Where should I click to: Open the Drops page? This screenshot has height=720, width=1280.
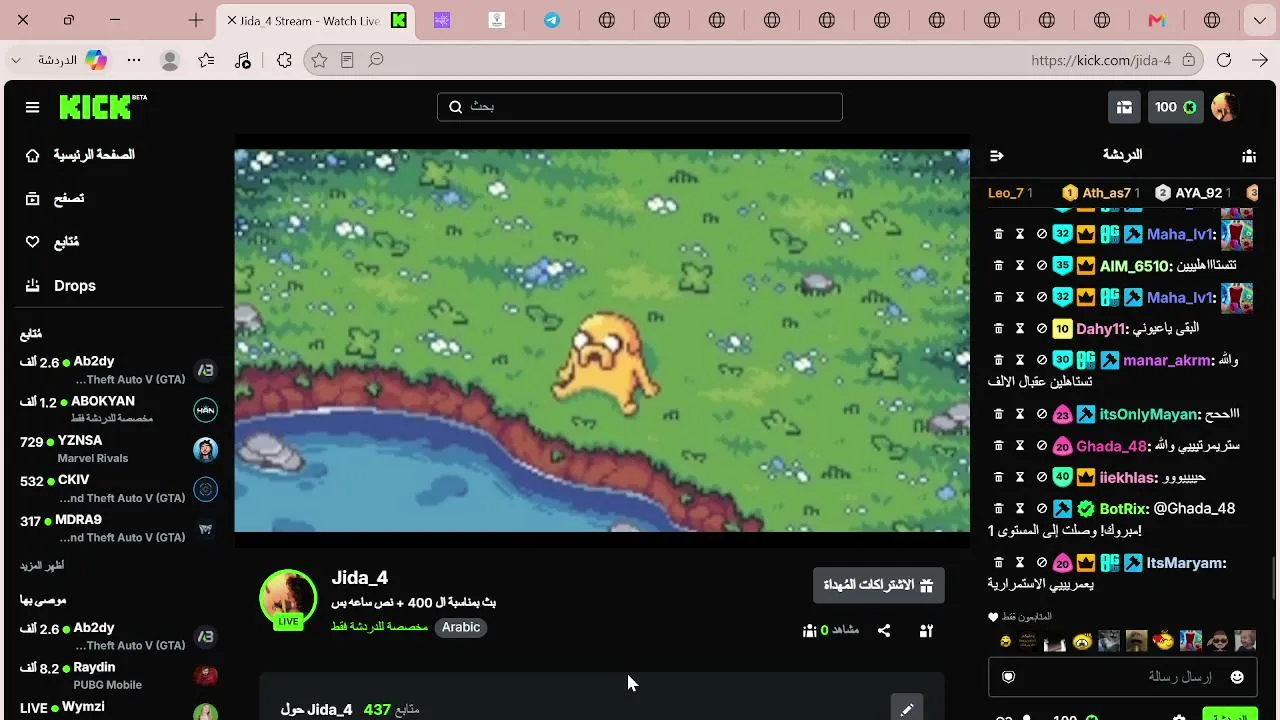60,286
